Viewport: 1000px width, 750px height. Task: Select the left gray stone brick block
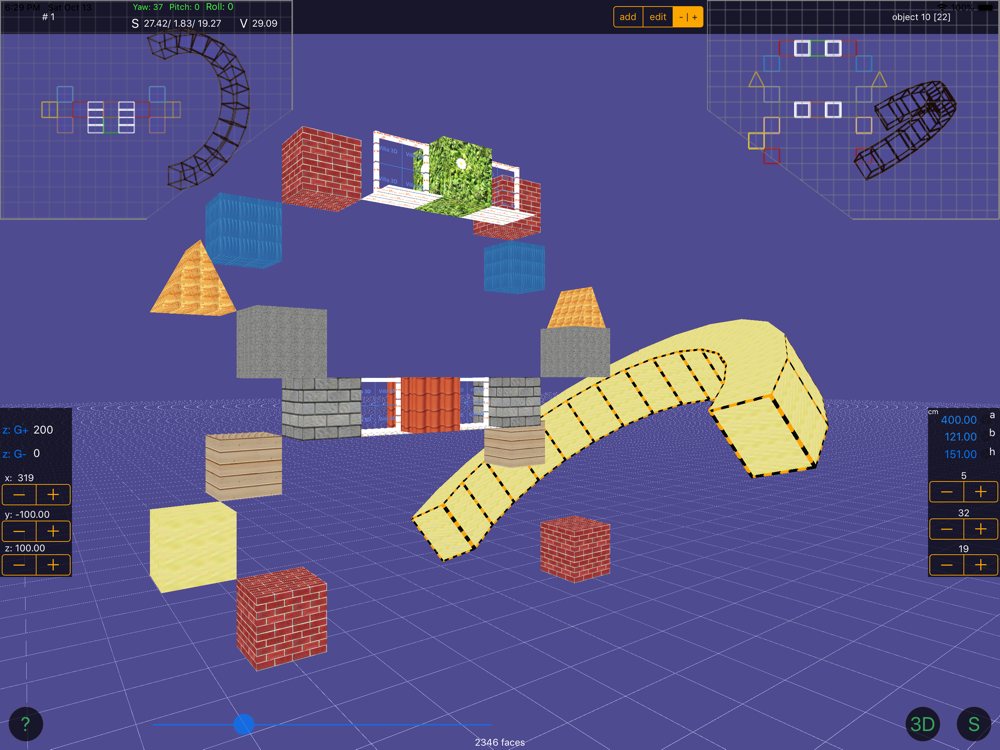pos(321,409)
